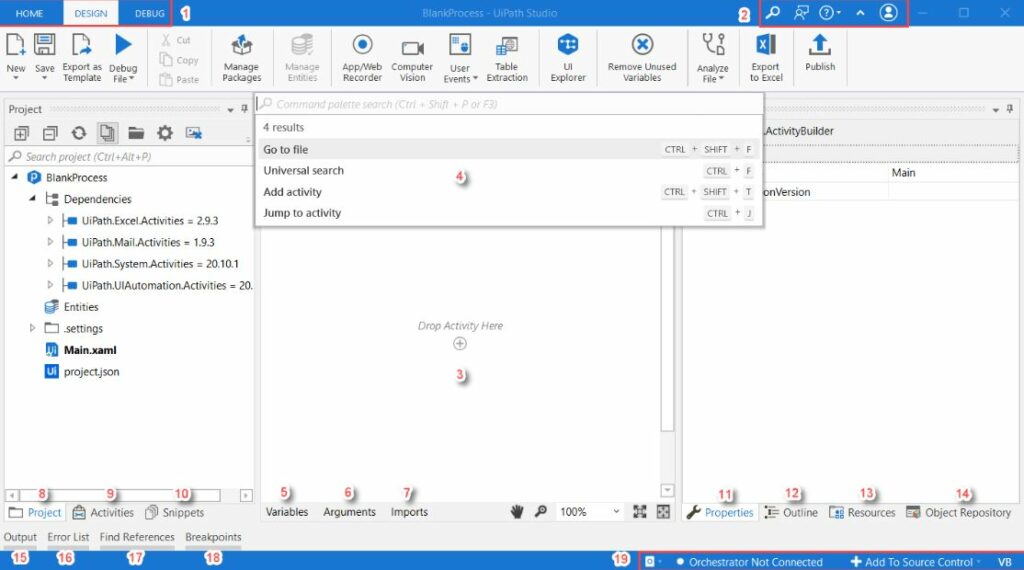Collapse the Dependencies node
This screenshot has height=570, width=1024.
click(32, 198)
